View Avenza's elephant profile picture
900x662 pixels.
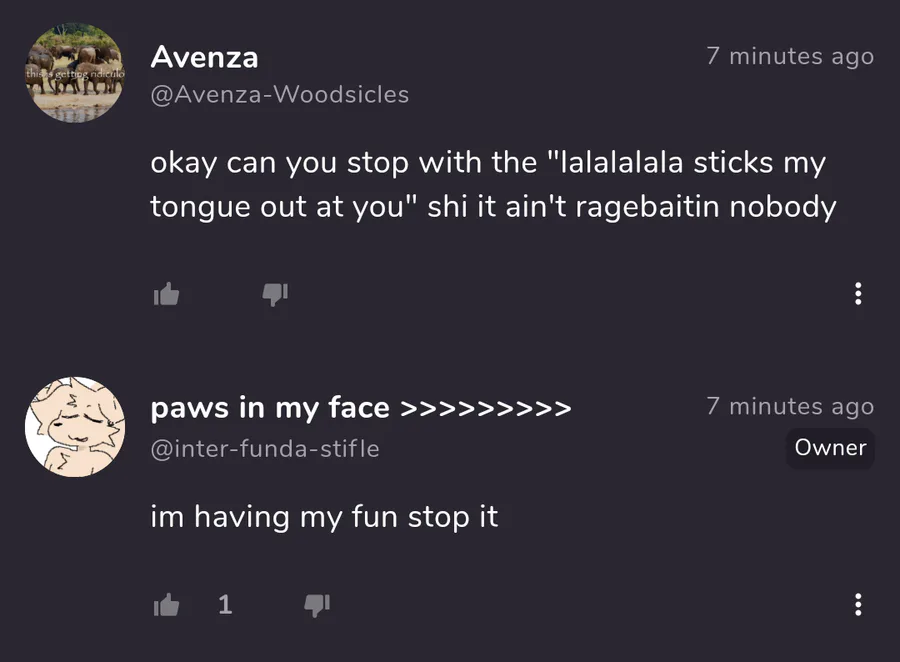(74, 73)
